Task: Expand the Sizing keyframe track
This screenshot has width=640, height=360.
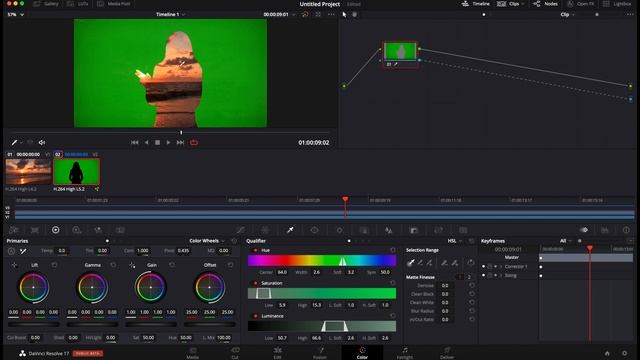Action: click(x=501, y=276)
